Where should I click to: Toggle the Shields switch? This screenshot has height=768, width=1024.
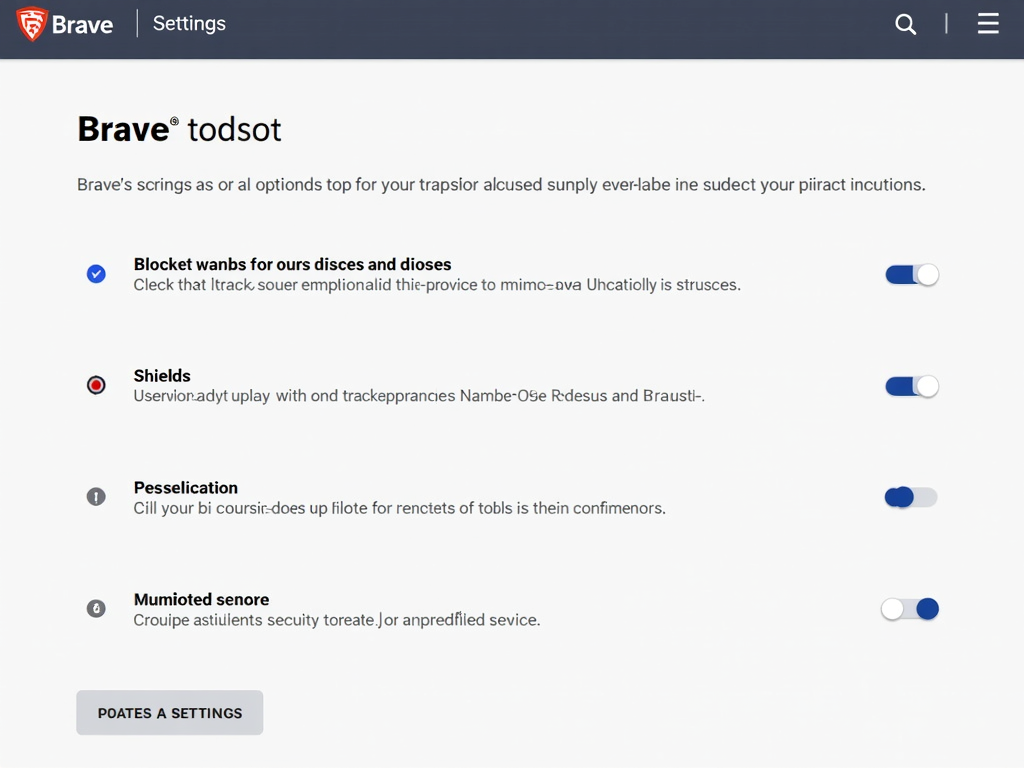point(912,387)
